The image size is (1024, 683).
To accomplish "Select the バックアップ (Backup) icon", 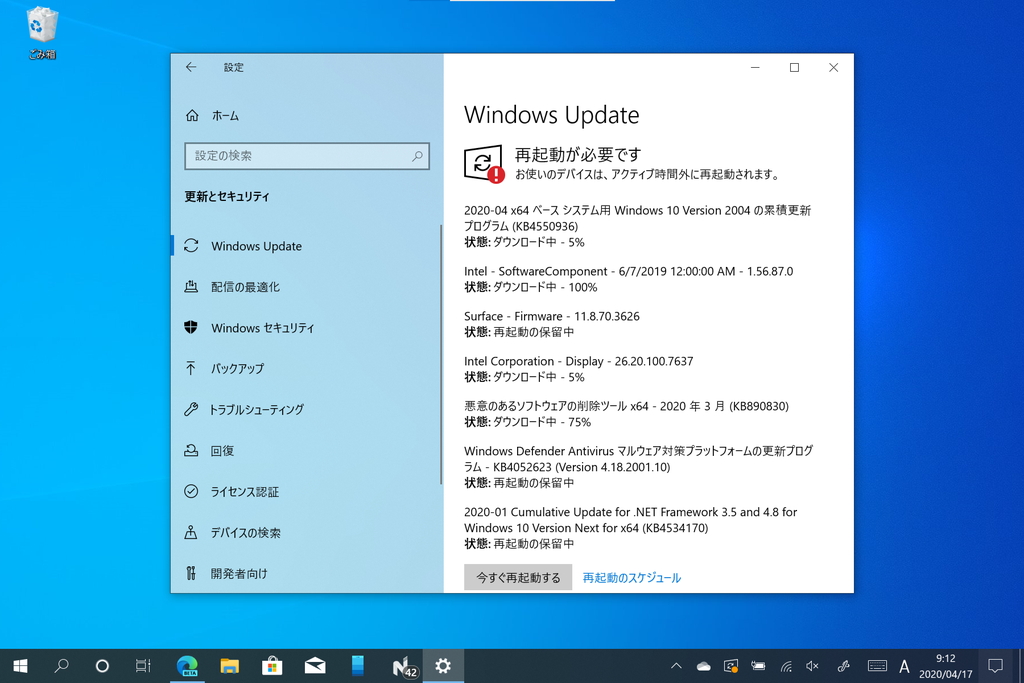I will (192, 369).
